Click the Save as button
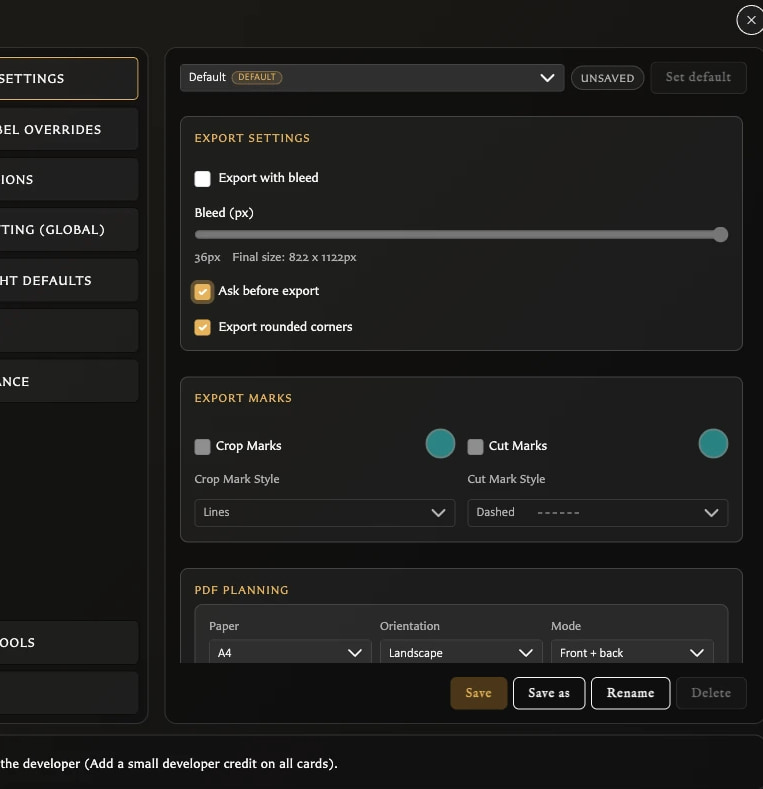The height and width of the screenshot is (789, 763). point(549,693)
